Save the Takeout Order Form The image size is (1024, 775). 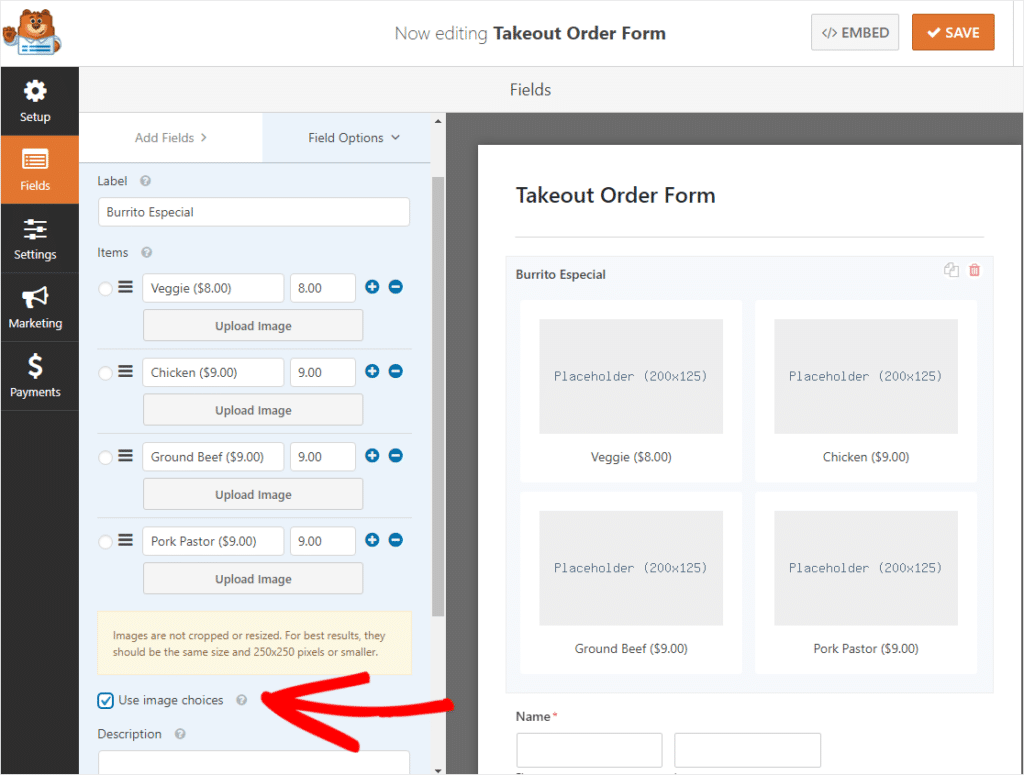(x=952, y=32)
